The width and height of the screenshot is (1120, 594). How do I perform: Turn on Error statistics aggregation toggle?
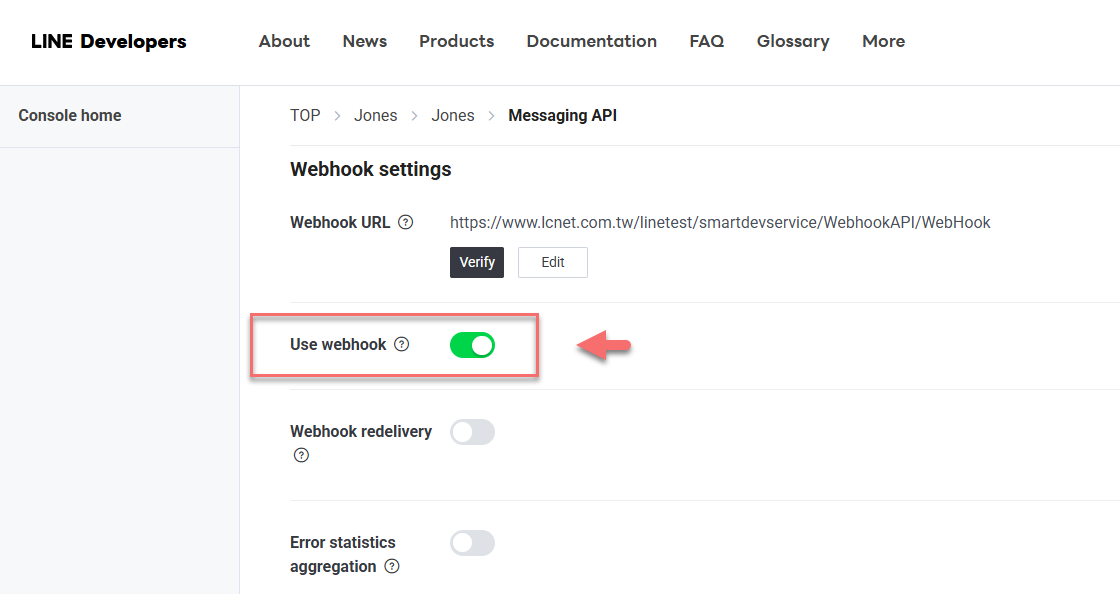tap(472, 543)
